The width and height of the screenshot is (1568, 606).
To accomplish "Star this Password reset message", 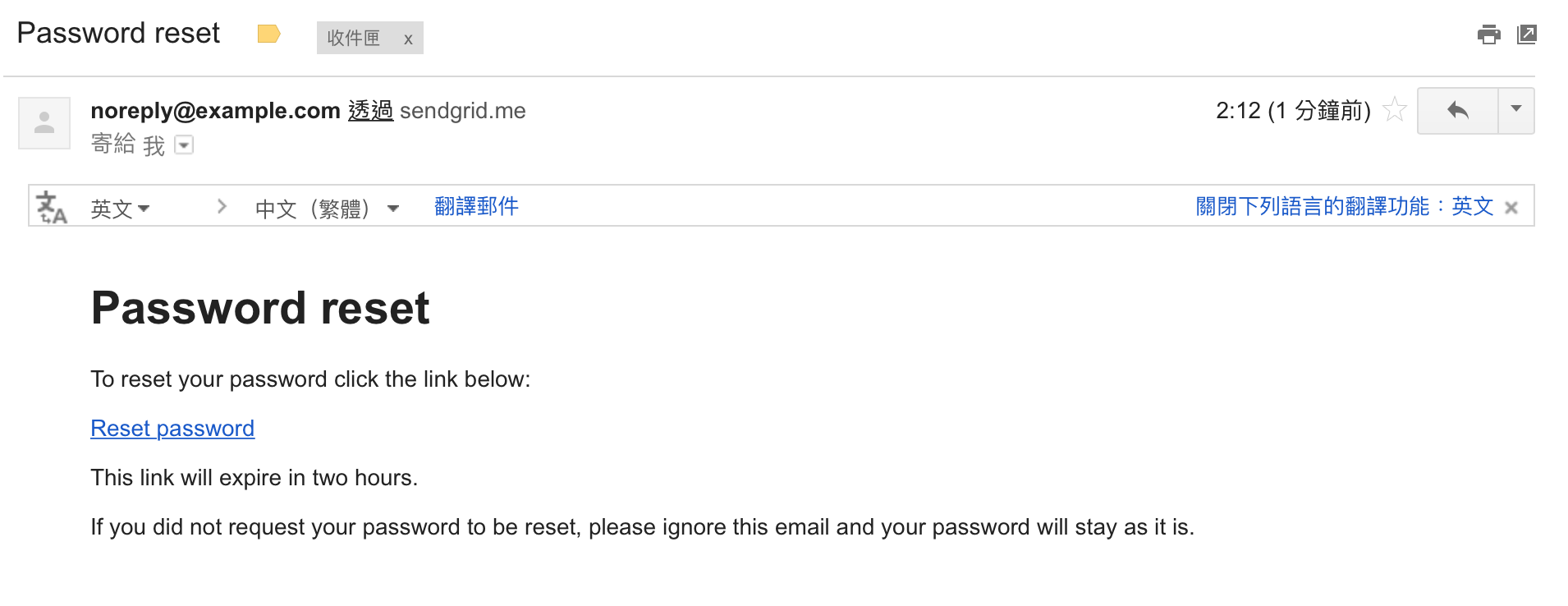I will (x=1395, y=110).
